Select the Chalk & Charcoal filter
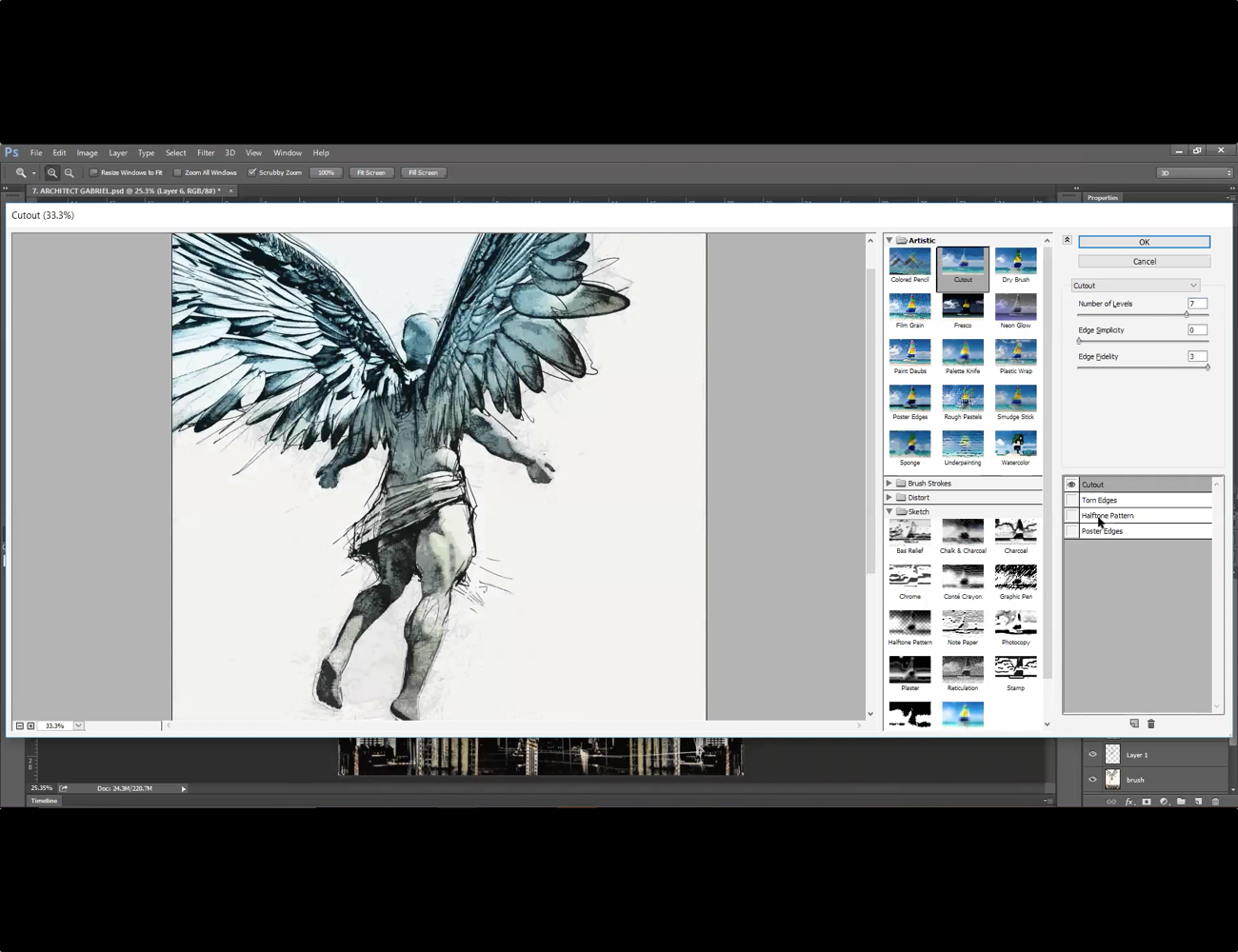The width and height of the screenshot is (1238, 952). [x=963, y=536]
